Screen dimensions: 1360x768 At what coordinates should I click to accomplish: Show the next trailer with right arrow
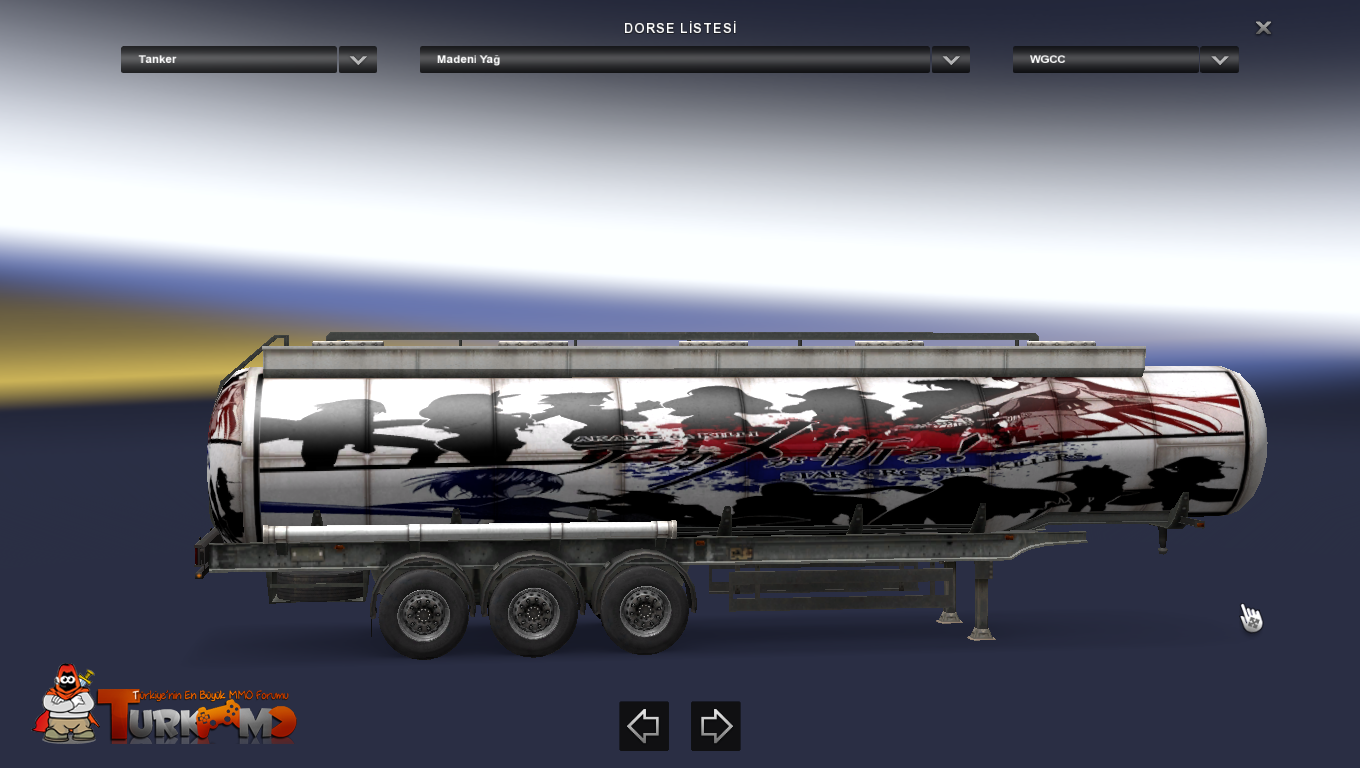716,726
